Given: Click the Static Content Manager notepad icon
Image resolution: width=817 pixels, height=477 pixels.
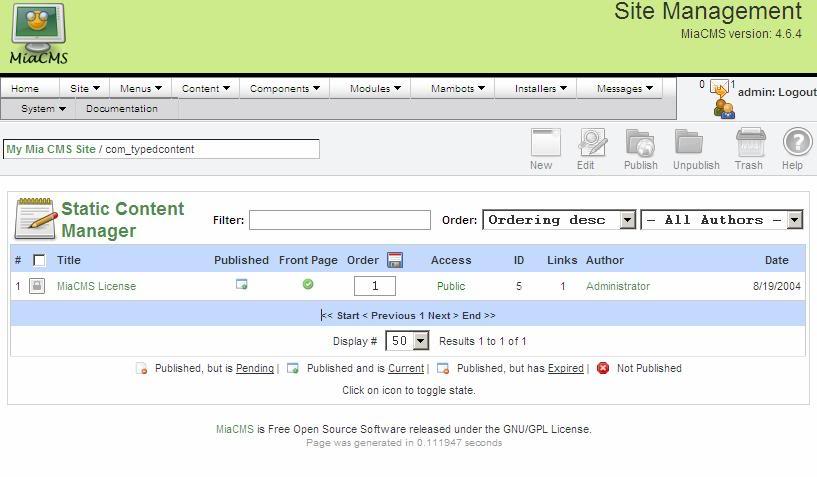Looking at the screenshot, I should (x=35, y=218).
